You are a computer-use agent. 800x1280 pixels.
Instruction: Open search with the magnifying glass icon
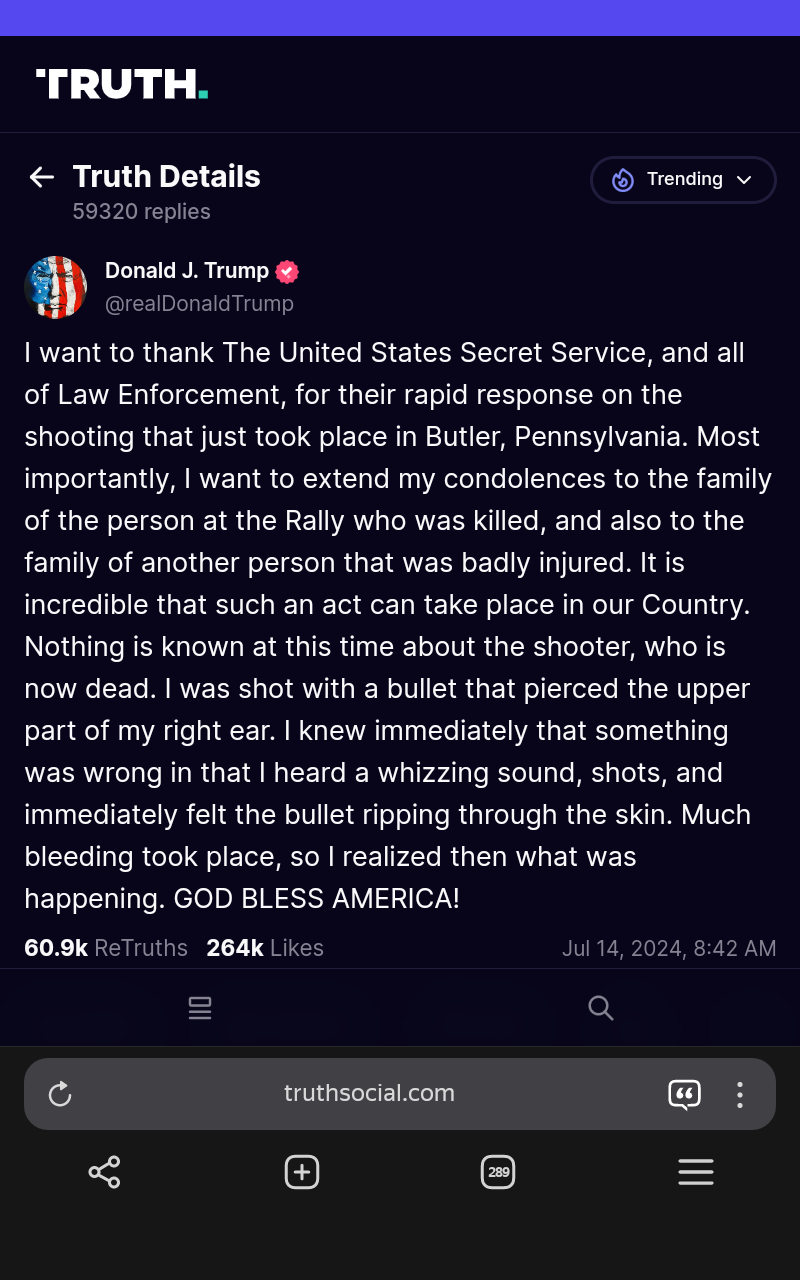click(x=600, y=1008)
